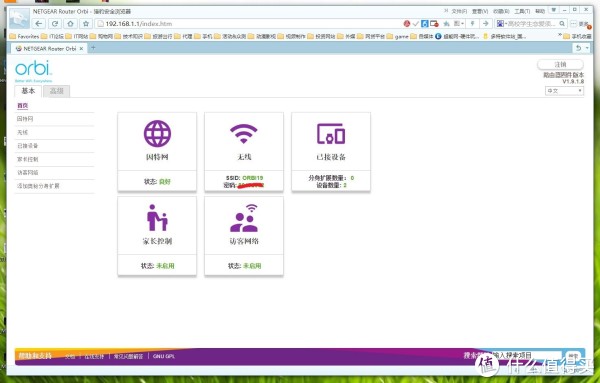Click the guest network 未启用 status

pos(252,266)
